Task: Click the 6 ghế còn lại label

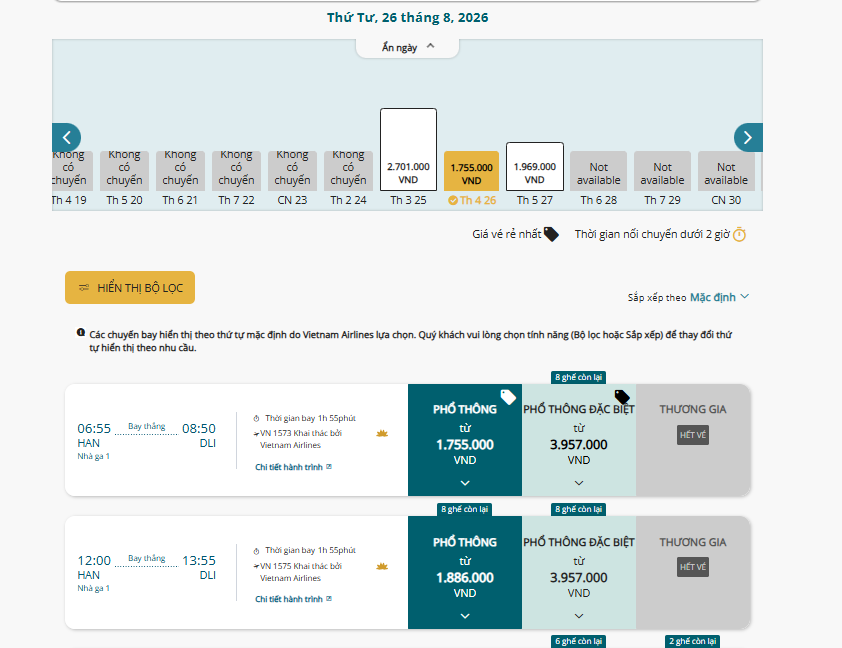Action: 578,641
